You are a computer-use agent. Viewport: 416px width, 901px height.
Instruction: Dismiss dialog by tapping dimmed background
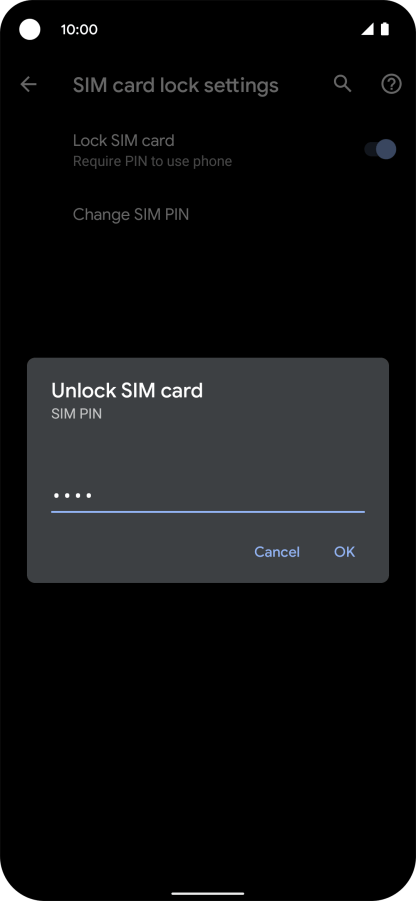click(208, 718)
